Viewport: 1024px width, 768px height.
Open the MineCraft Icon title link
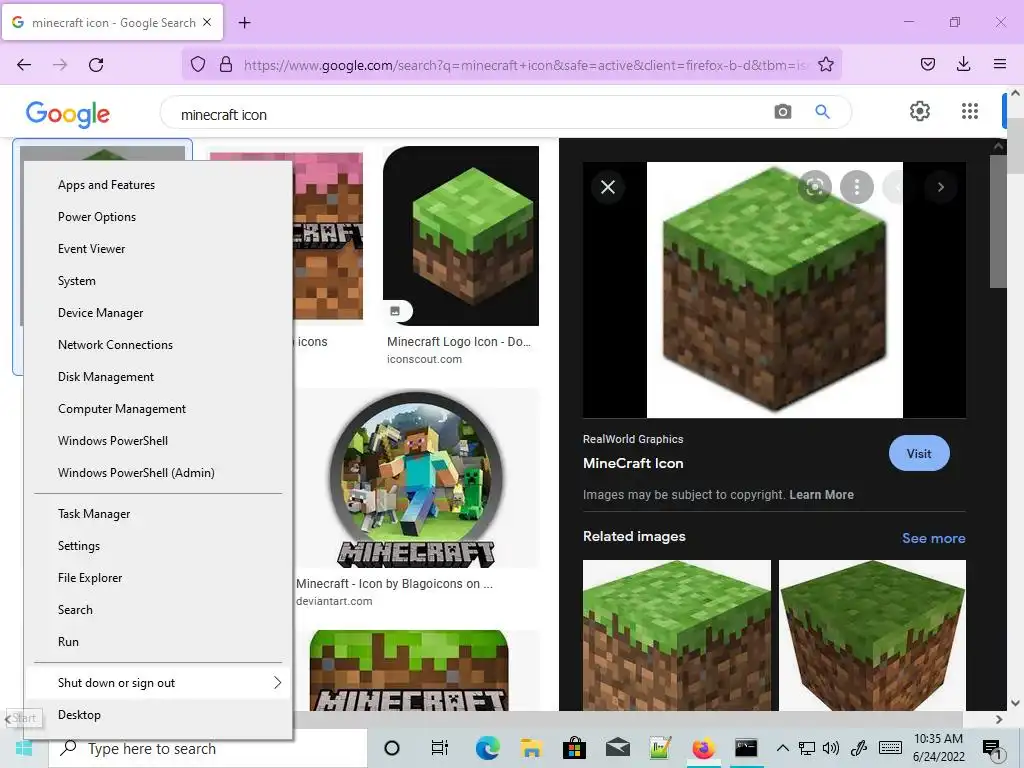[x=633, y=463]
